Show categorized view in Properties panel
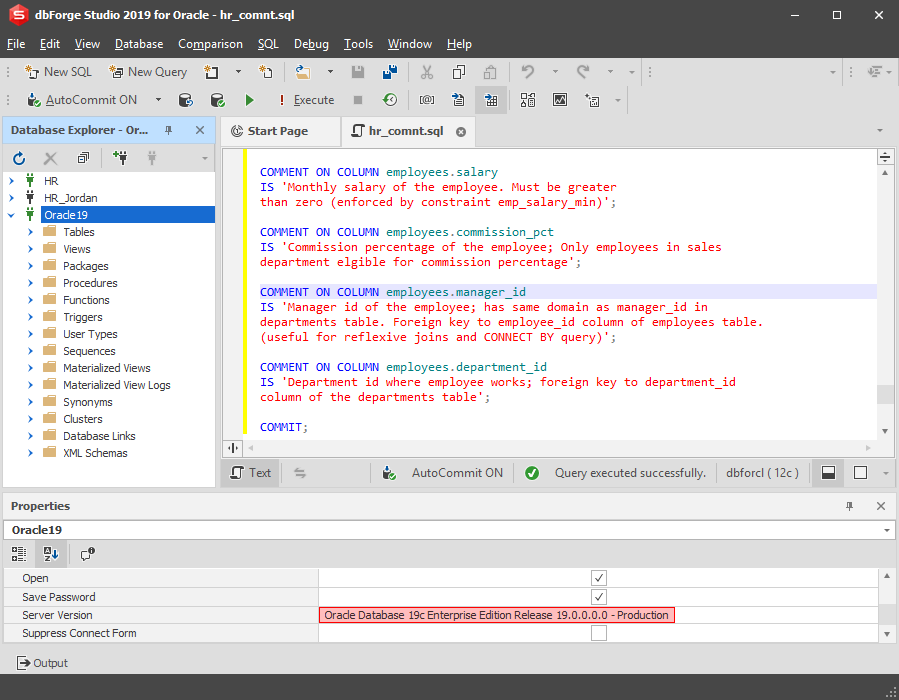899x700 pixels. (x=18, y=554)
